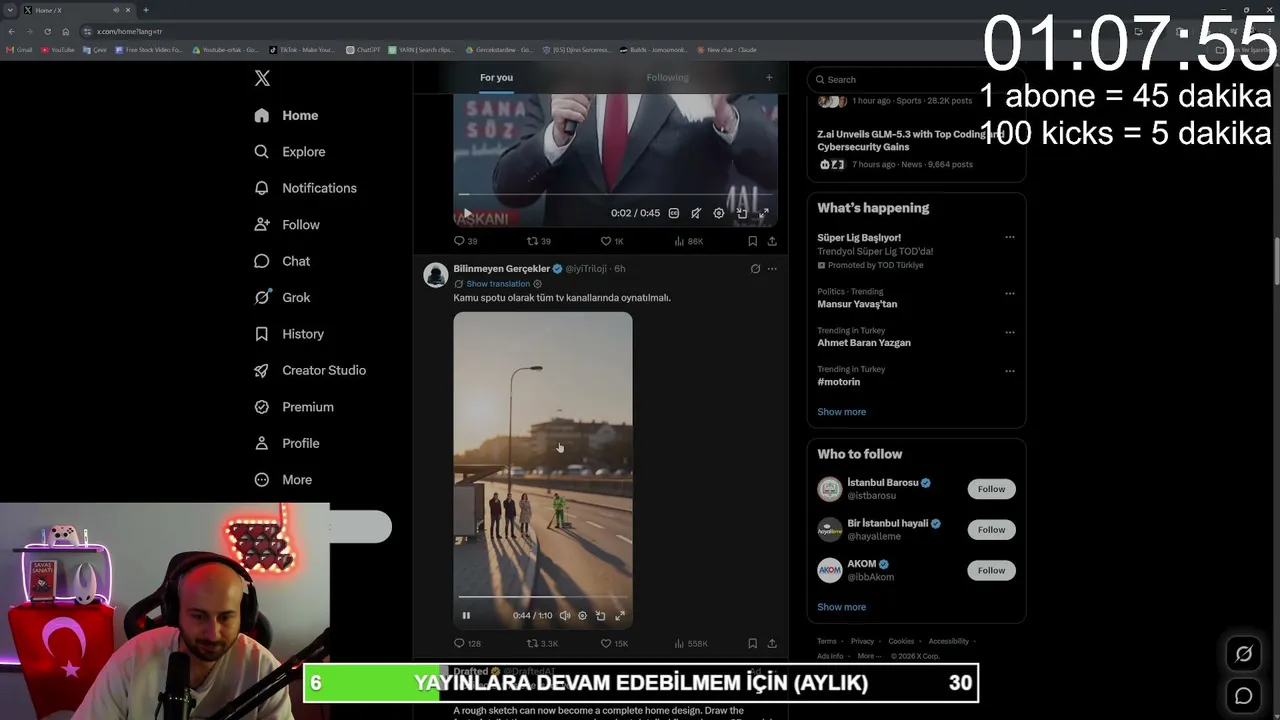1280x720 pixels.
Task: Bookmark the post with 86K views
Action: coord(752,241)
